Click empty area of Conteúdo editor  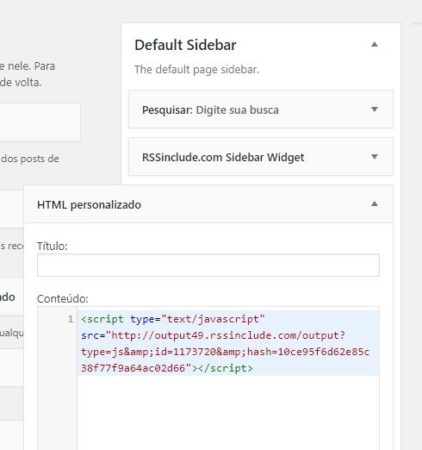click(x=228, y=413)
